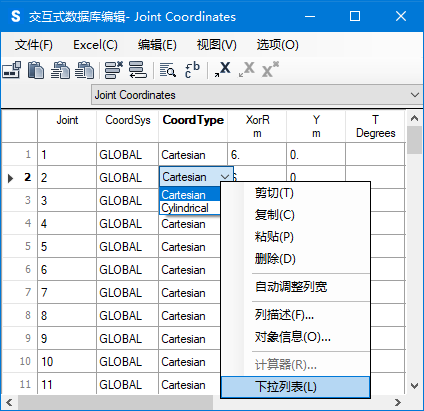Click the first toolbar icon with table windows
Image resolution: width=424 pixels, height=411 pixels.
pyautogui.click(x=12, y=70)
